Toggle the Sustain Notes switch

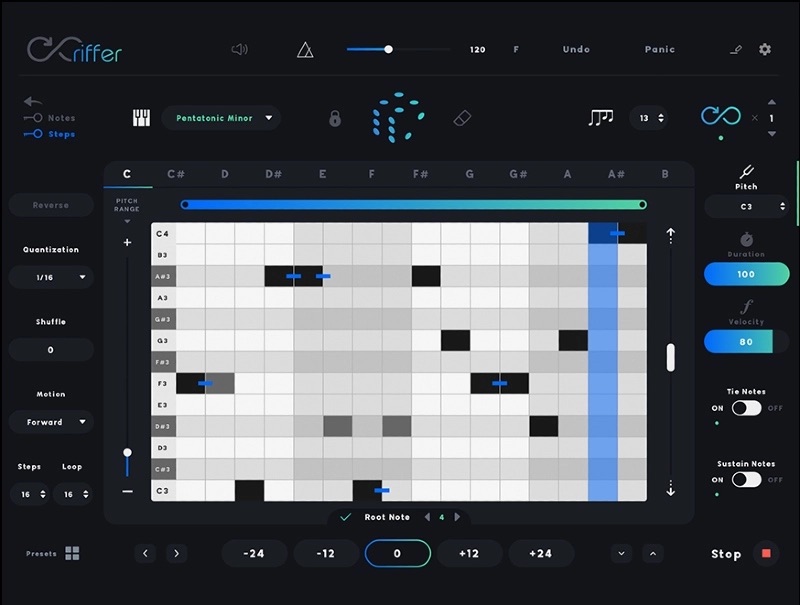746,480
